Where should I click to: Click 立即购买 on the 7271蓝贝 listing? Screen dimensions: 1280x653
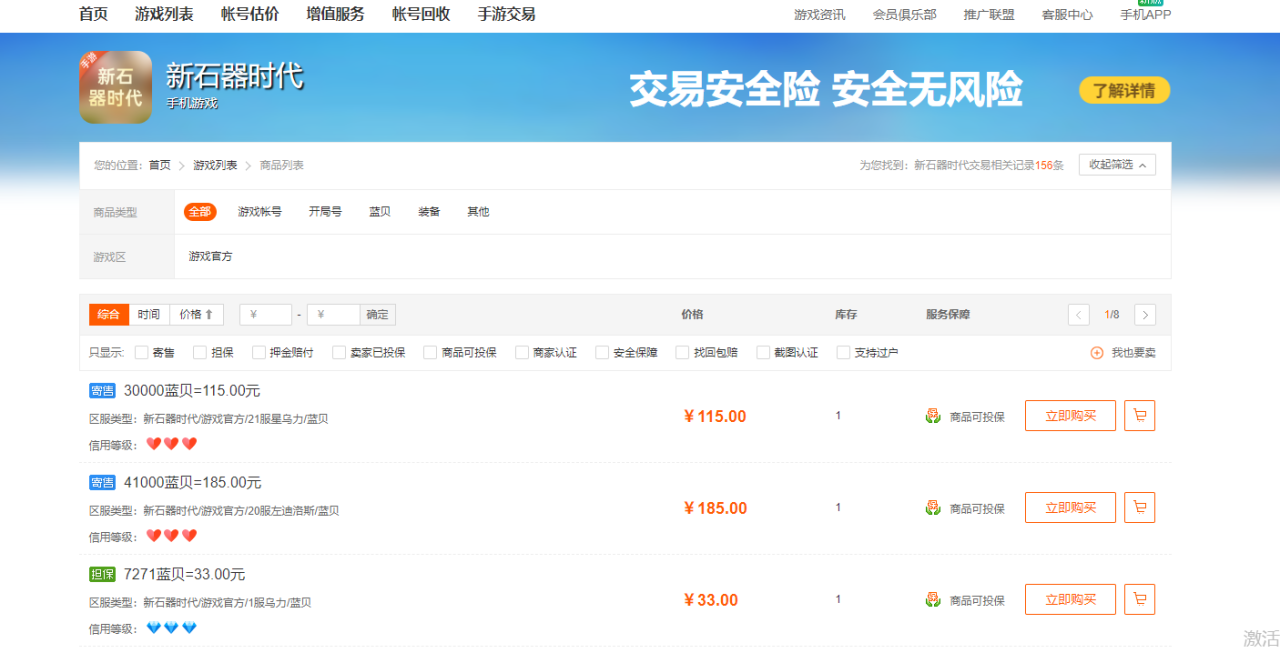point(1070,599)
